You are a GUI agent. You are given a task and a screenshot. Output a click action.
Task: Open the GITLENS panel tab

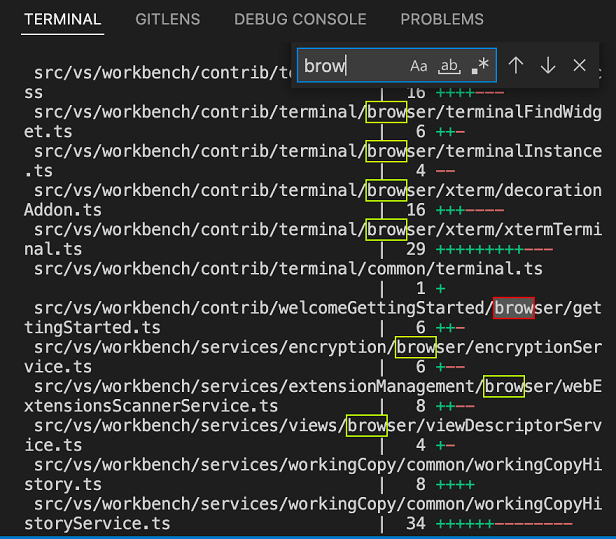pos(167,19)
